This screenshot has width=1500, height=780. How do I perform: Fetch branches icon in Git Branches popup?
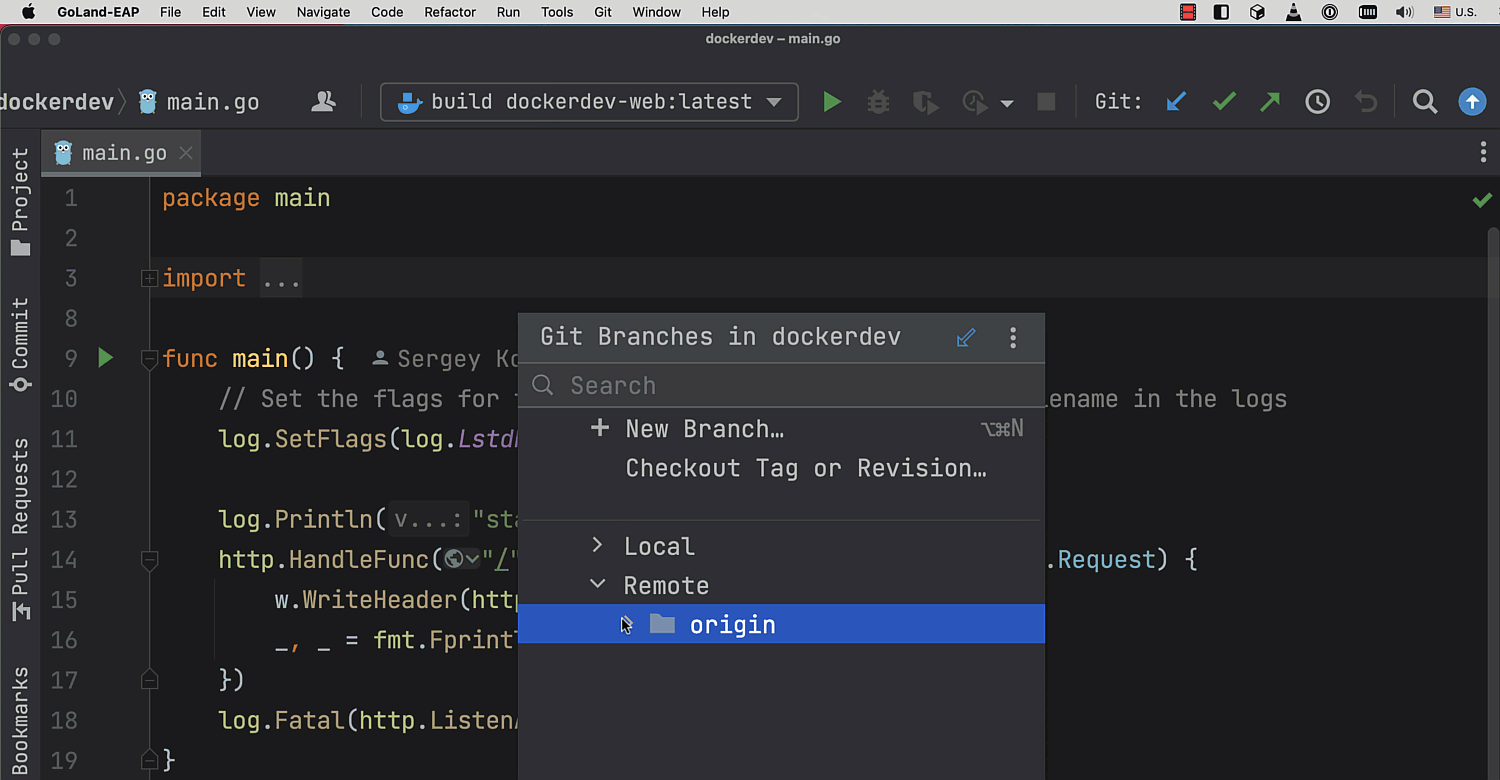(966, 337)
